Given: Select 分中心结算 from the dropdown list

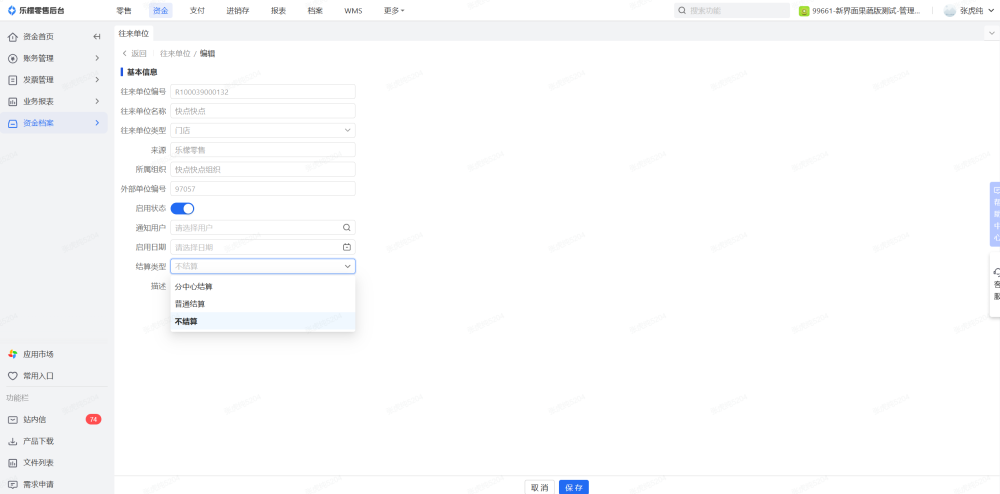Looking at the screenshot, I should pyautogui.click(x=194, y=287).
